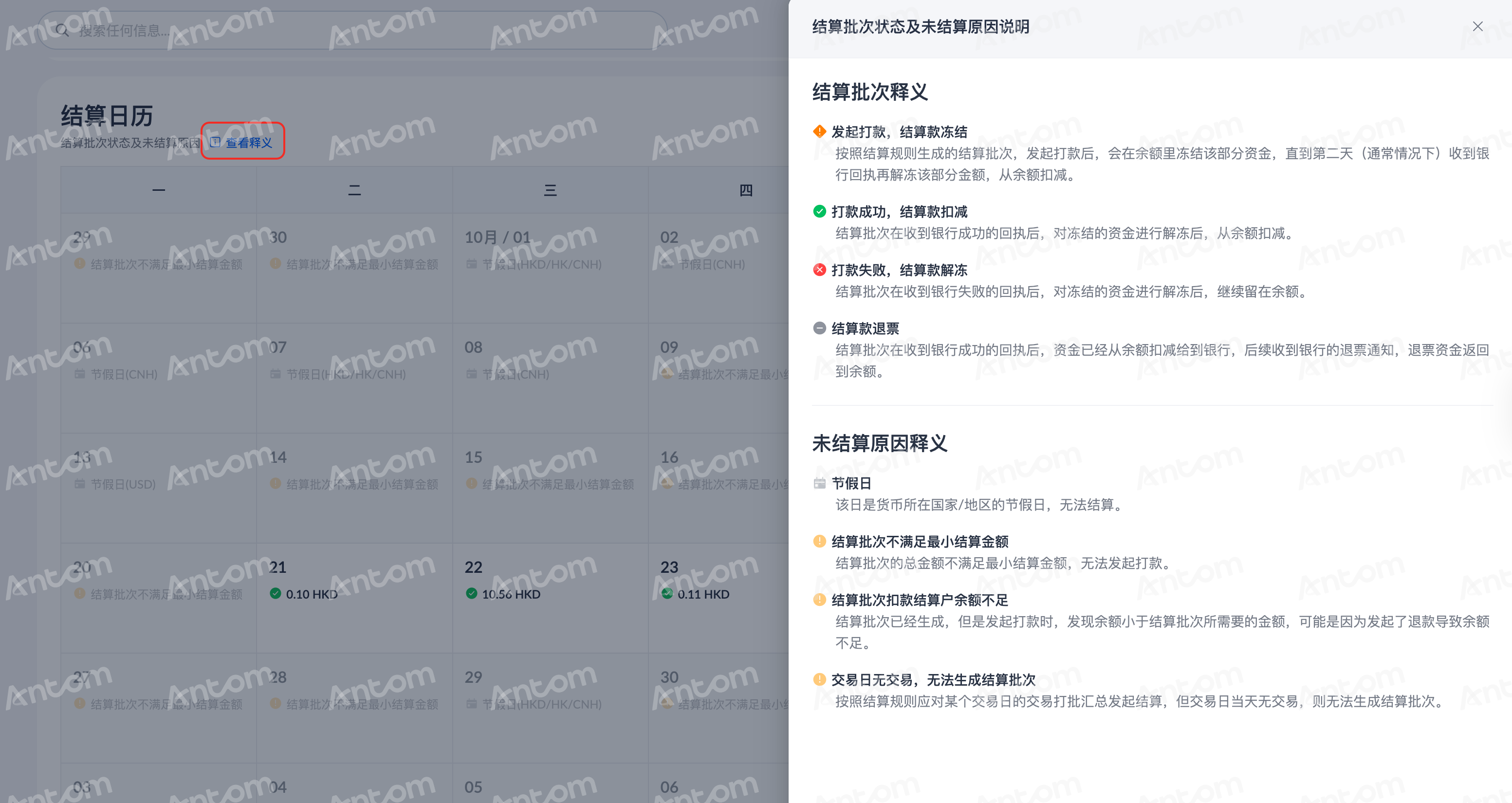Click the 结算批次释义 section heading

[870, 92]
